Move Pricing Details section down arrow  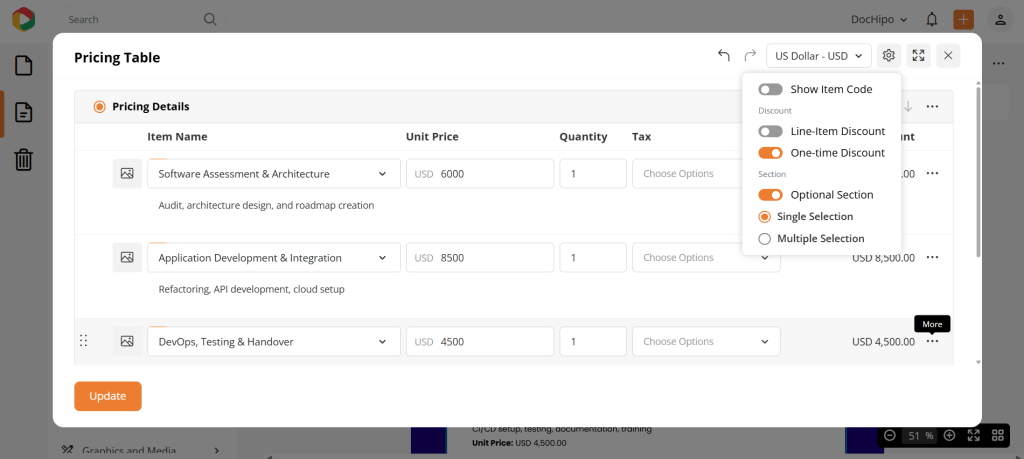click(x=908, y=106)
